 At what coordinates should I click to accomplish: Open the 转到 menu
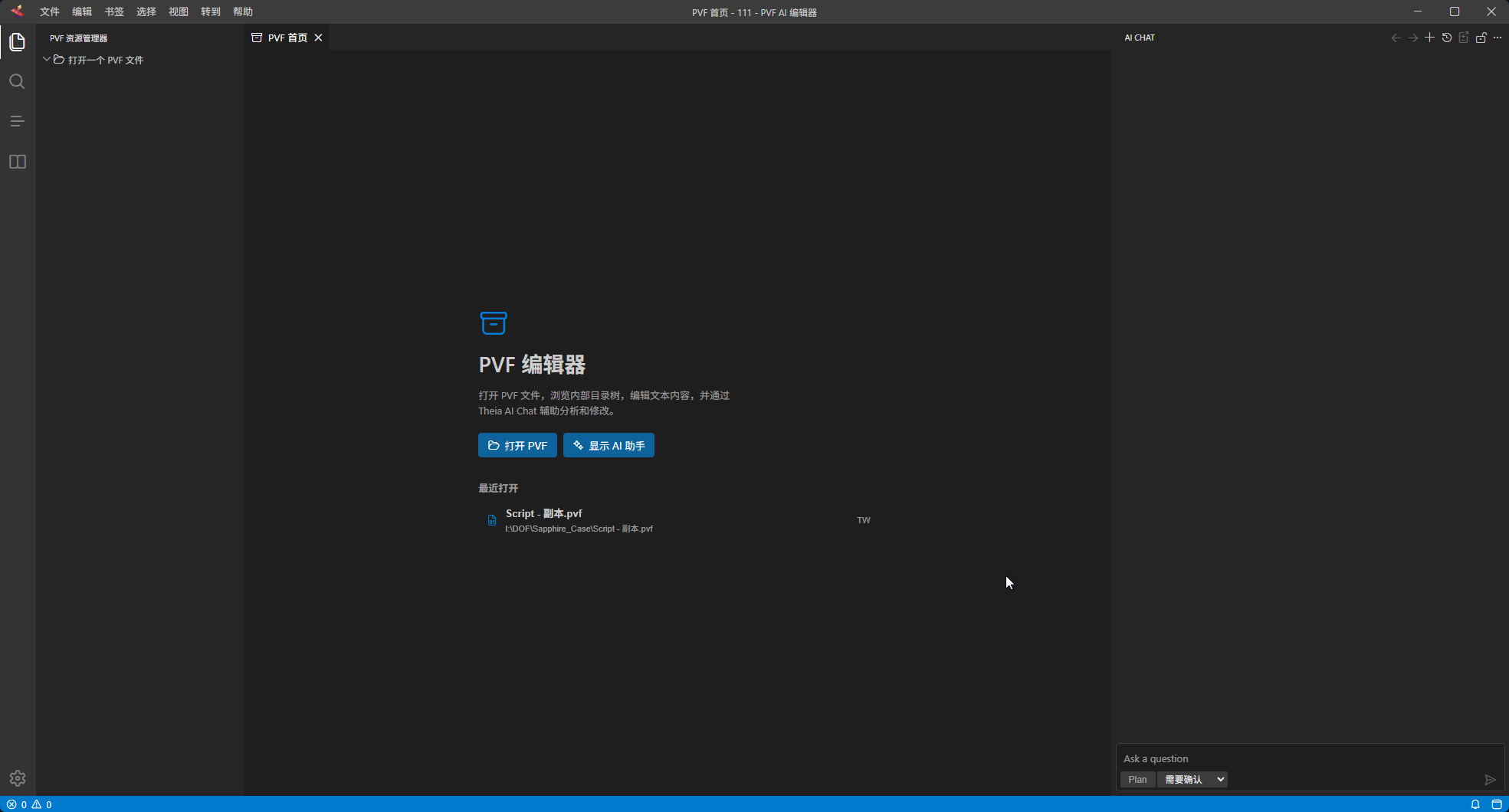tap(211, 11)
